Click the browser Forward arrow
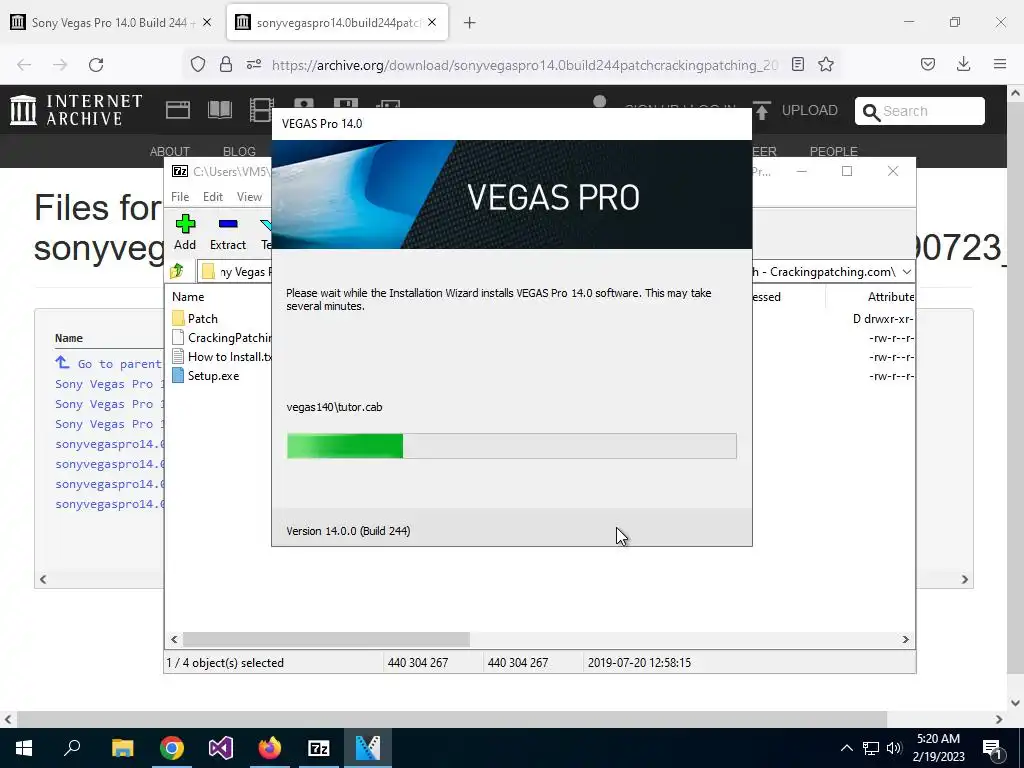Image resolution: width=1024 pixels, height=768 pixels. point(60,65)
